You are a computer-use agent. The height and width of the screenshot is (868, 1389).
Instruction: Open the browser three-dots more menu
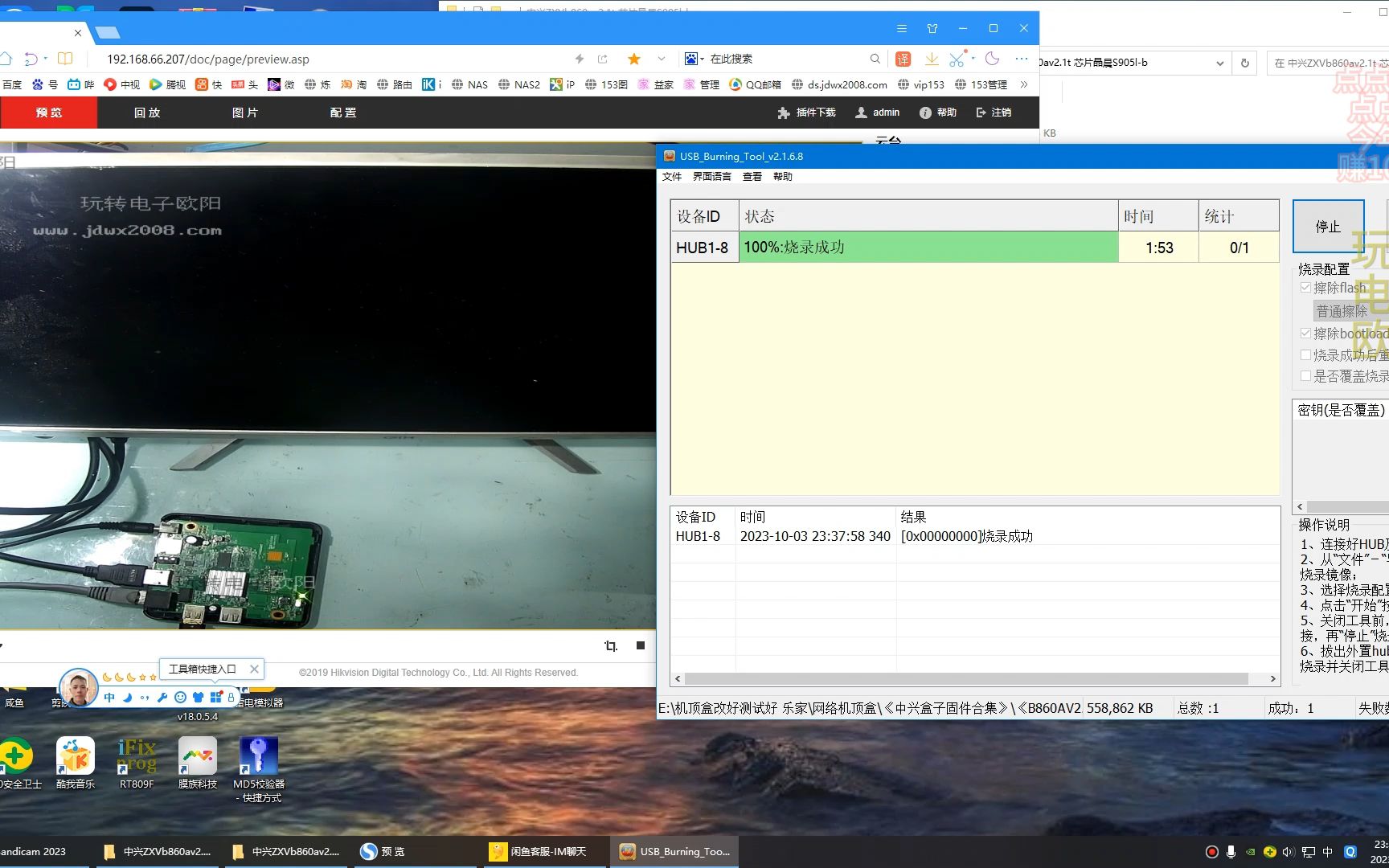click(x=1022, y=59)
